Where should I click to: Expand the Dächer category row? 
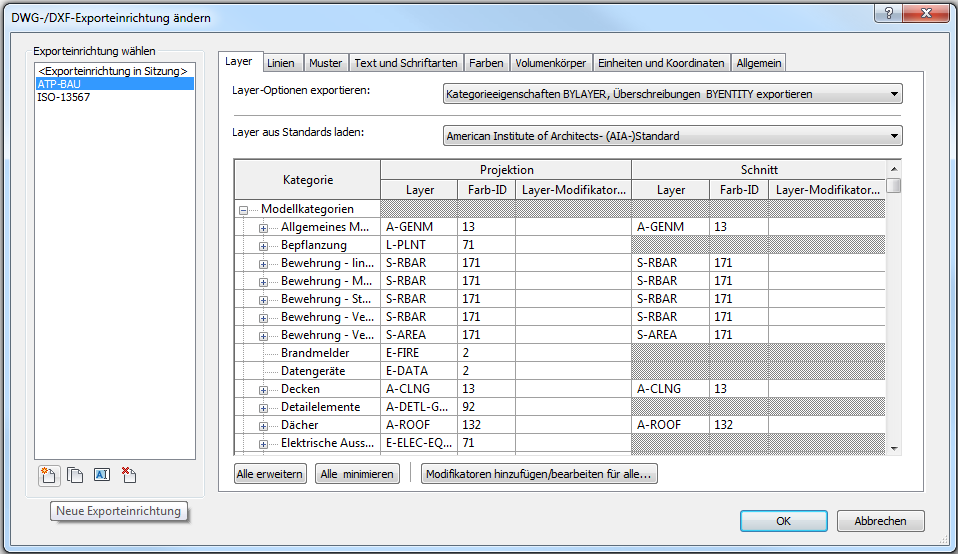[264, 425]
